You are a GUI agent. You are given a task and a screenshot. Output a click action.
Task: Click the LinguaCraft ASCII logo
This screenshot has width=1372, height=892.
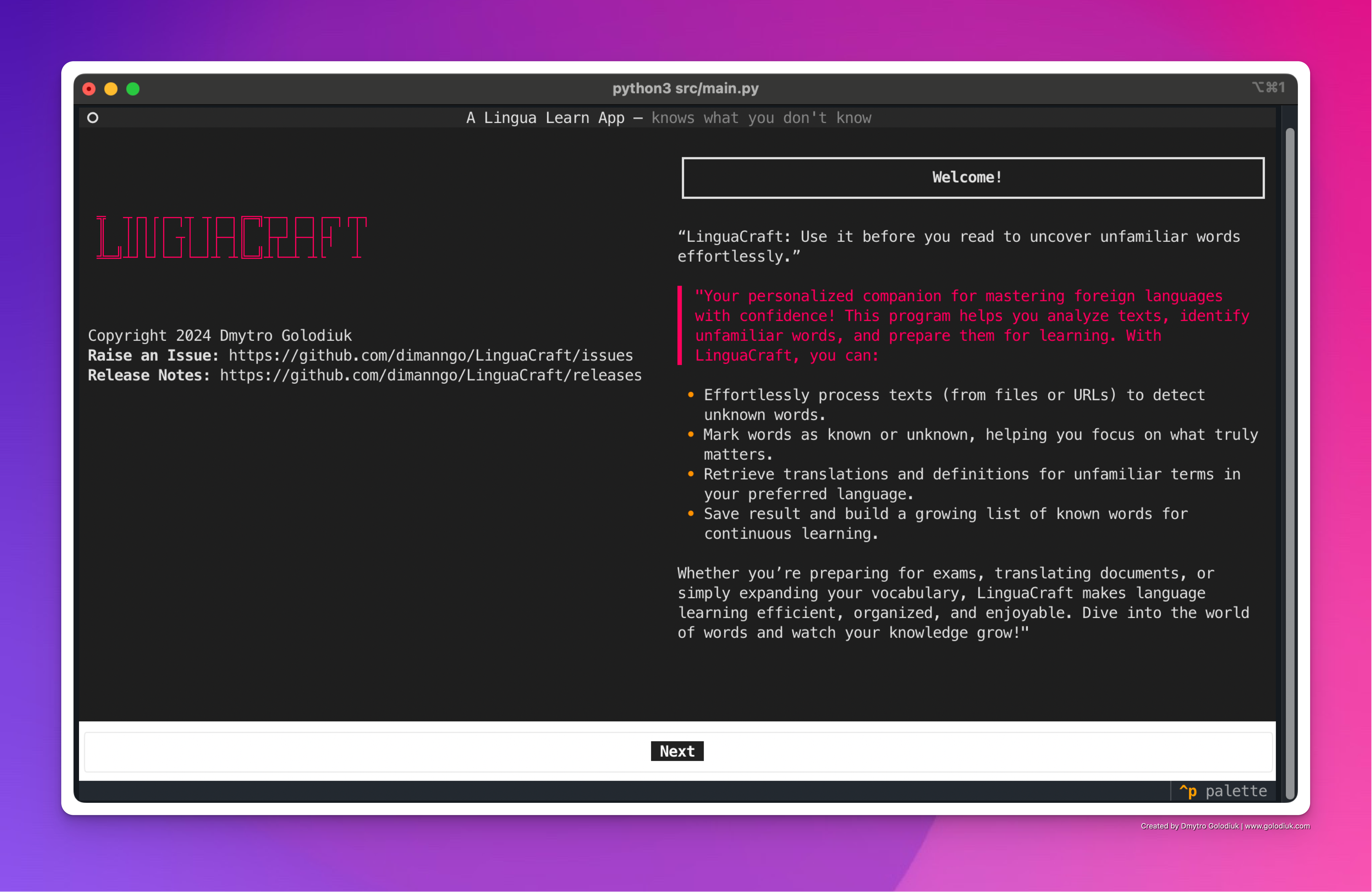[232, 237]
